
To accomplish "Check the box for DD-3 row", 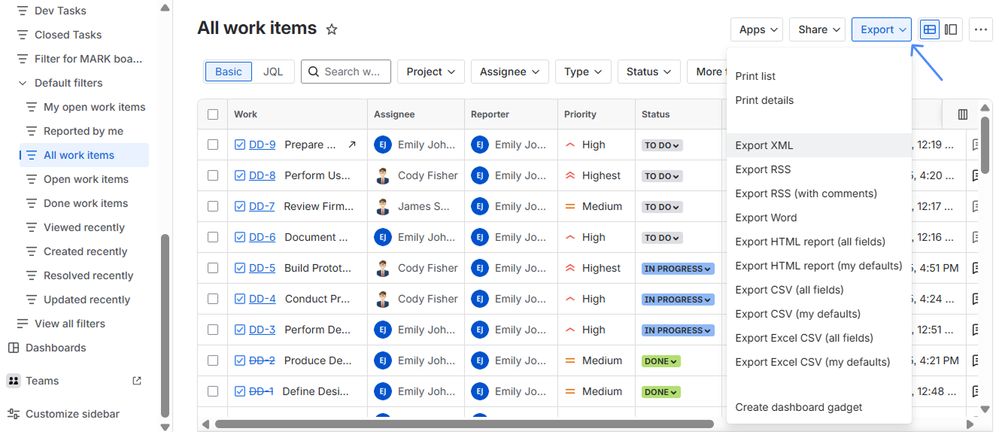I will pyautogui.click(x=213, y=330).
